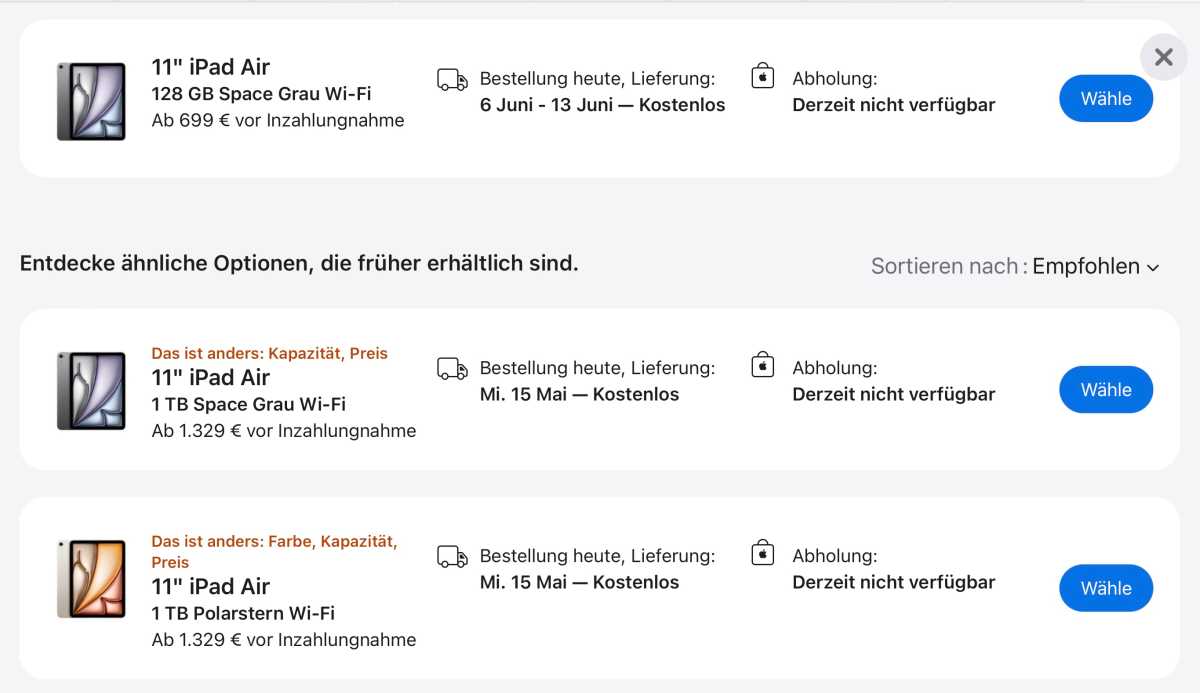
Task: Choose 1 TB Space Grau with Wähle button
Action: pyautogui.click(x=1106, y=389)
